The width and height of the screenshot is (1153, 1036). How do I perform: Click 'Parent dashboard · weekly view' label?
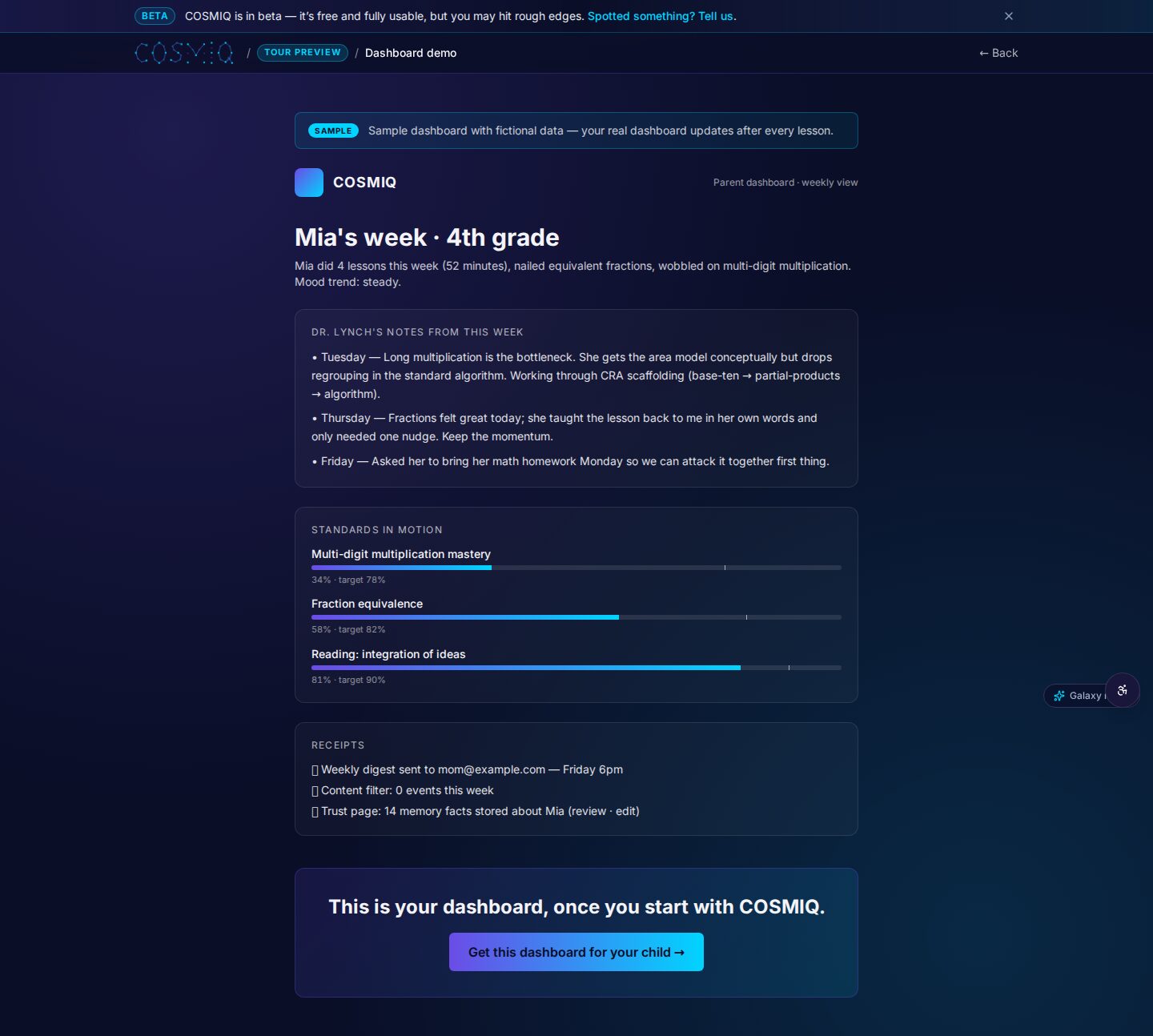(785, 183)
